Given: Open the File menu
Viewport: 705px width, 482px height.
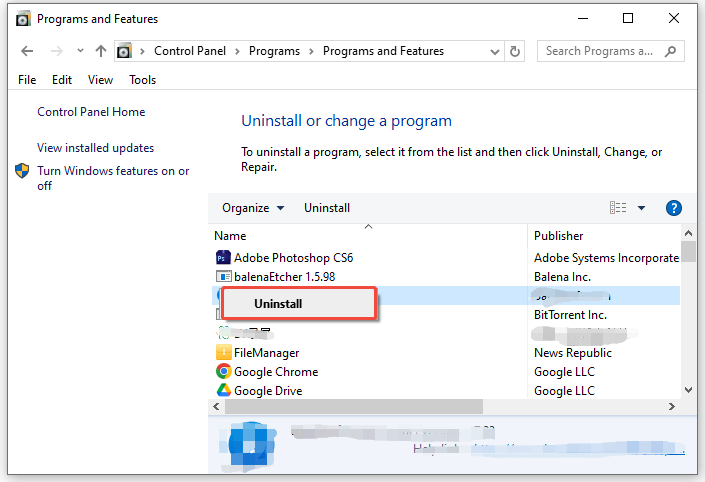Looking at the screenshot, I should pos(27,80).
